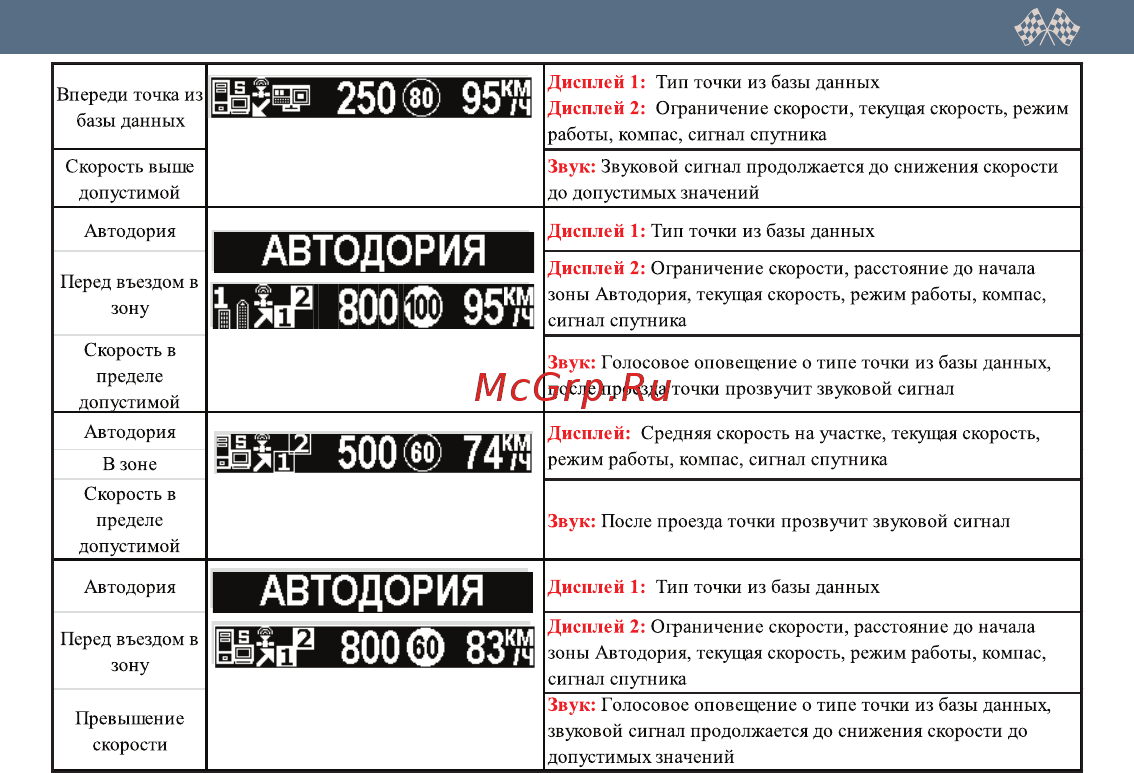Click the КМ/Ч unit after 83
1134x773 pixels.
click(520, 646)
